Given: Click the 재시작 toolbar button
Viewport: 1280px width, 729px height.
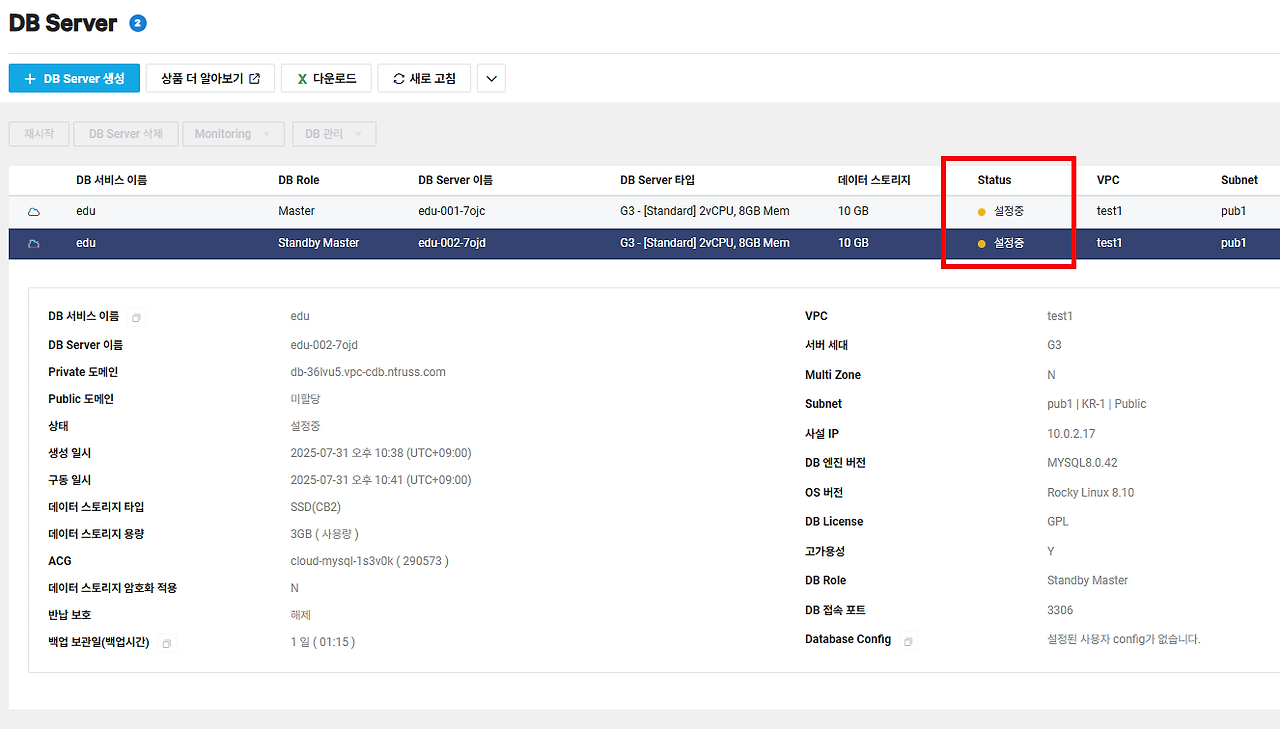Looking at the screenshot, I should tap(39, 133).
